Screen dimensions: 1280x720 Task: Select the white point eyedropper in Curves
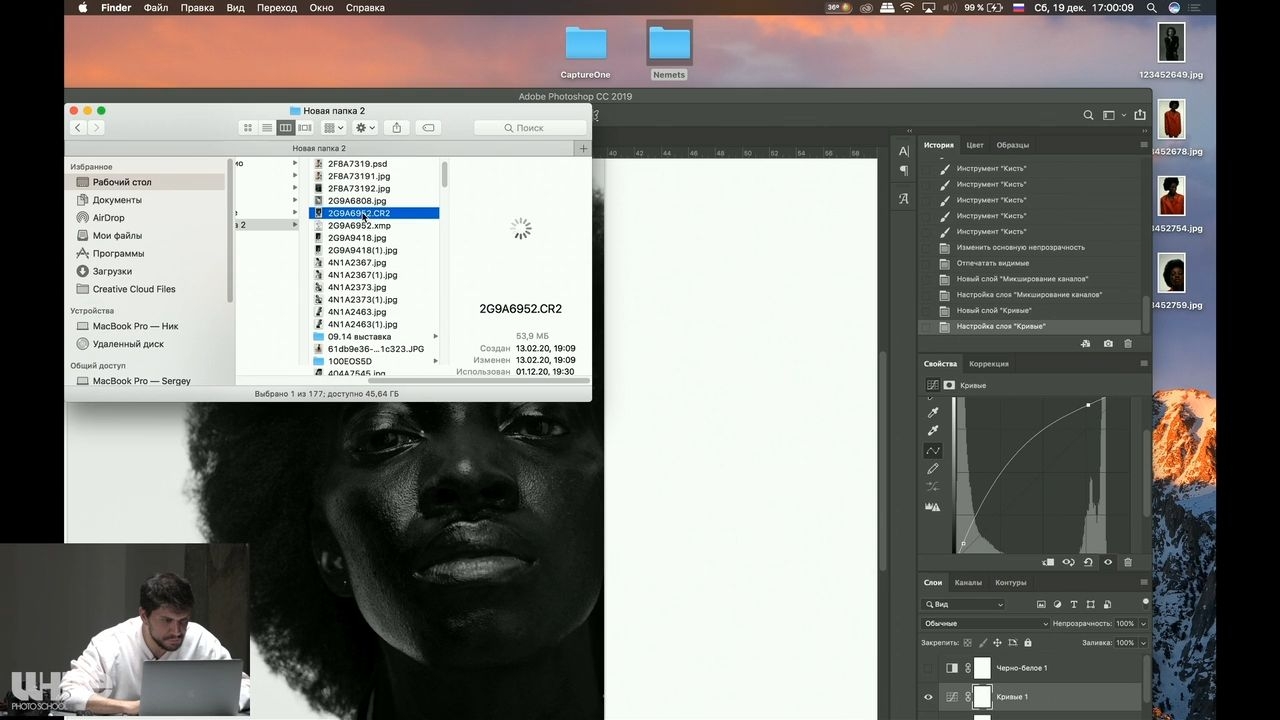(933, 431)
